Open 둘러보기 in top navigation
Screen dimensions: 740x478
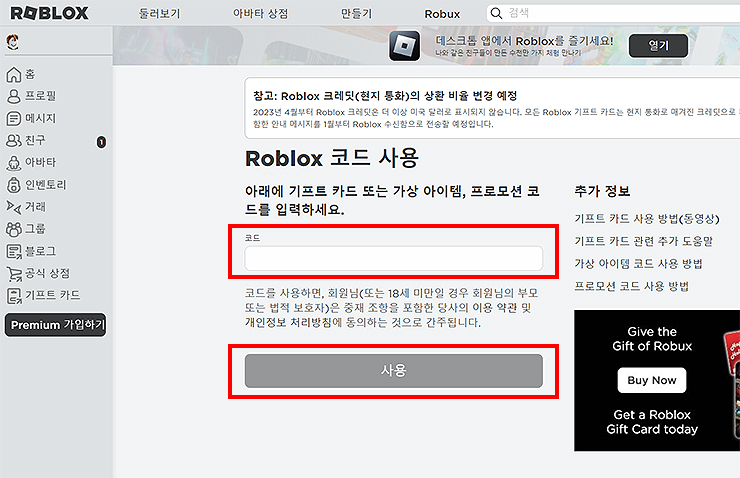pos(160,14)
